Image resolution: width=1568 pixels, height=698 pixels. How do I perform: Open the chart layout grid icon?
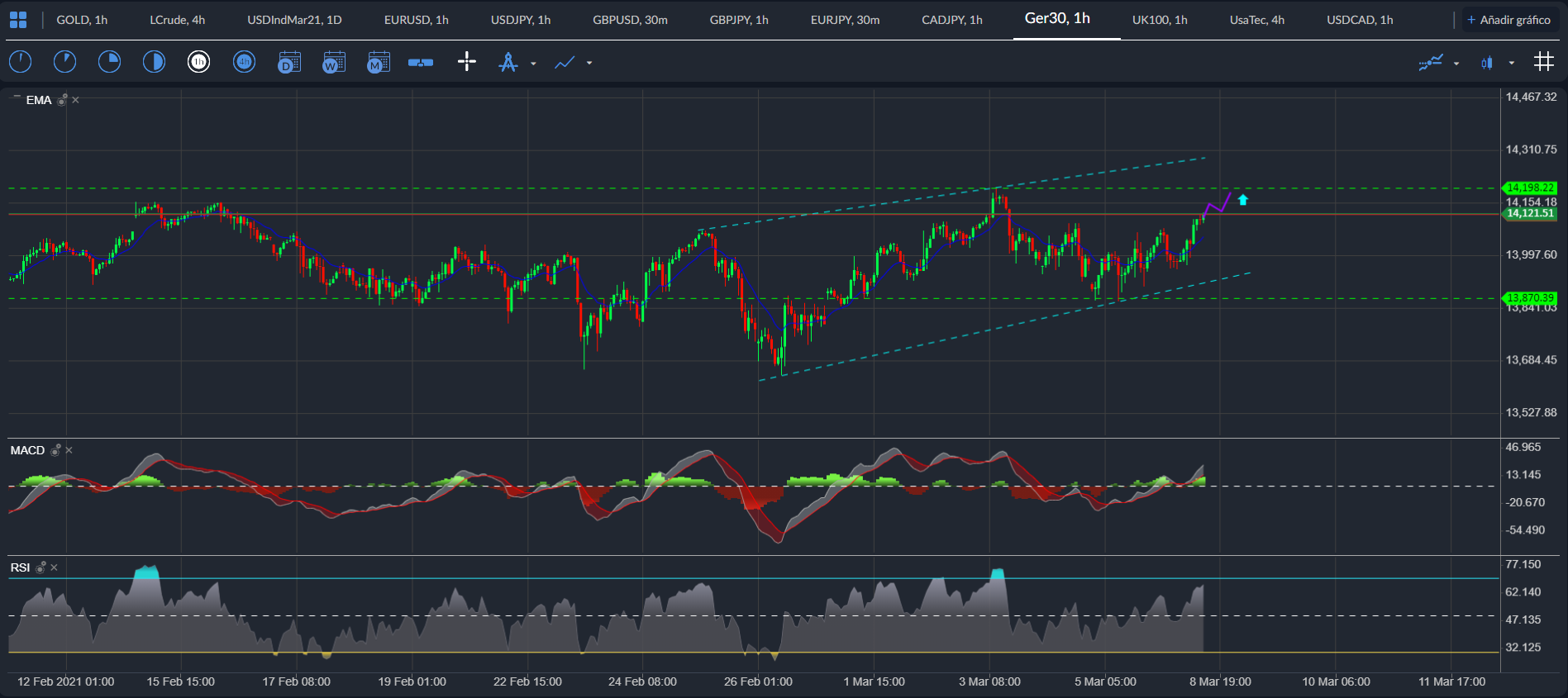1543,62
